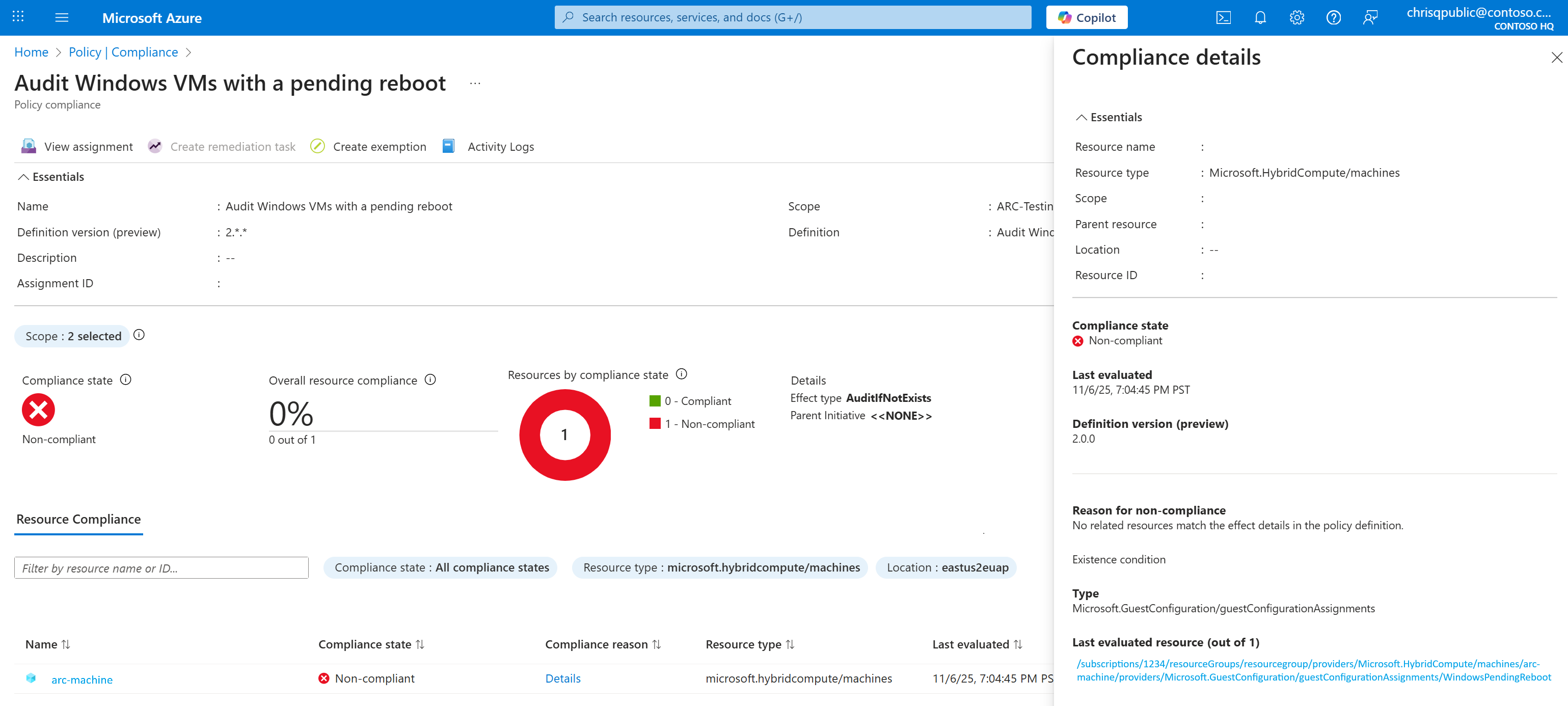Click the red Non-compliant legend swatch

click(x=655, y=424)
